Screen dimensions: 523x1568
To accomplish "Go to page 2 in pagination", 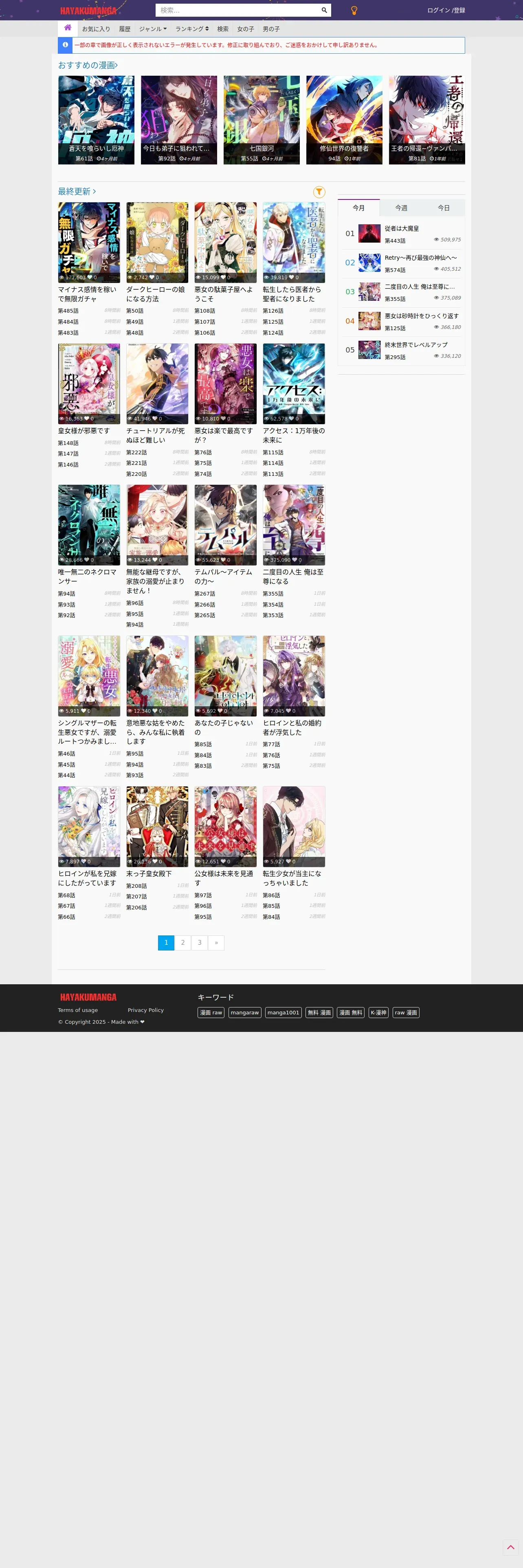I will pyautogui.click(x=182, y=942).
